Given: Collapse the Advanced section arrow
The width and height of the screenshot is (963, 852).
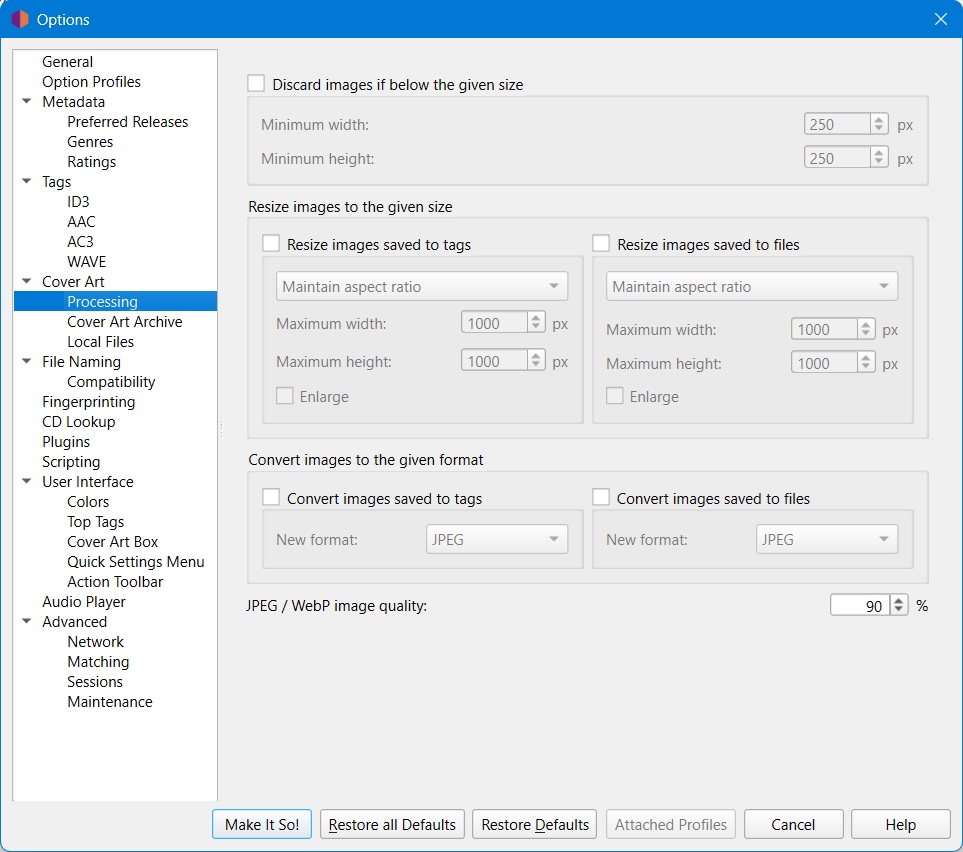Looking at the screenshot, I should click(x=26, y=622).
